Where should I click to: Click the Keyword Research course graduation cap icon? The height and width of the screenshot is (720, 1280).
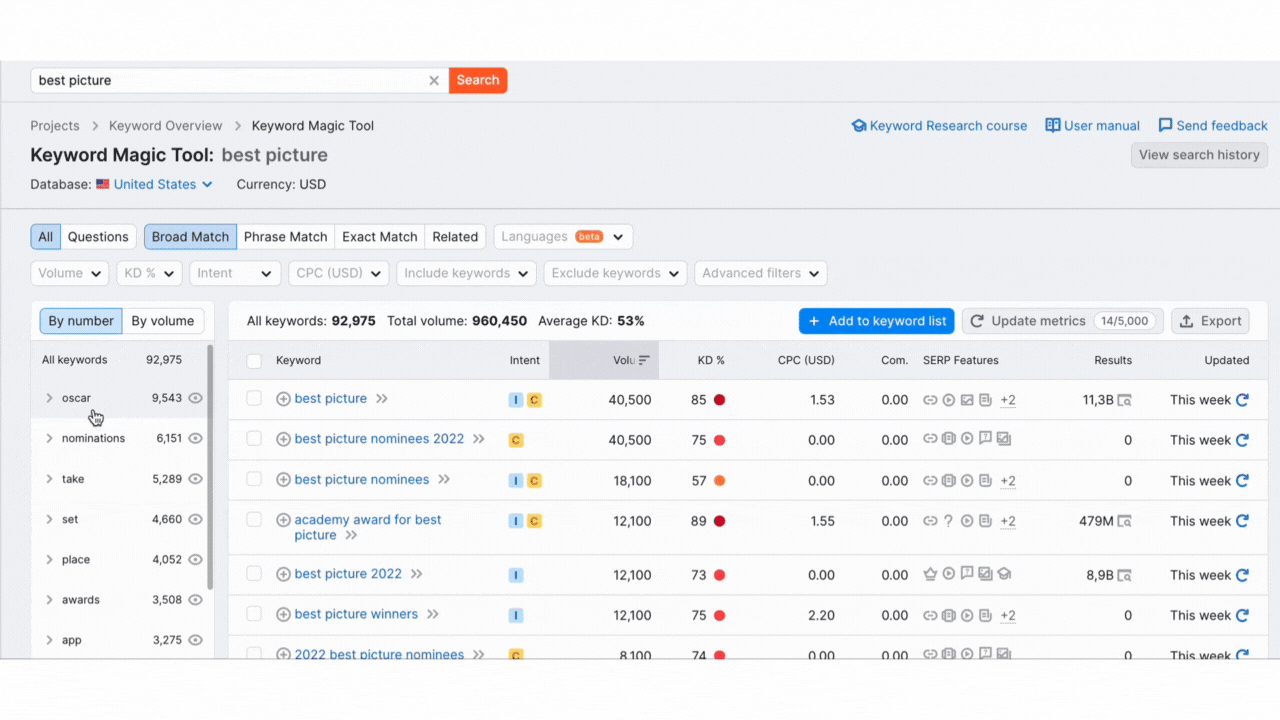point(858,126)
